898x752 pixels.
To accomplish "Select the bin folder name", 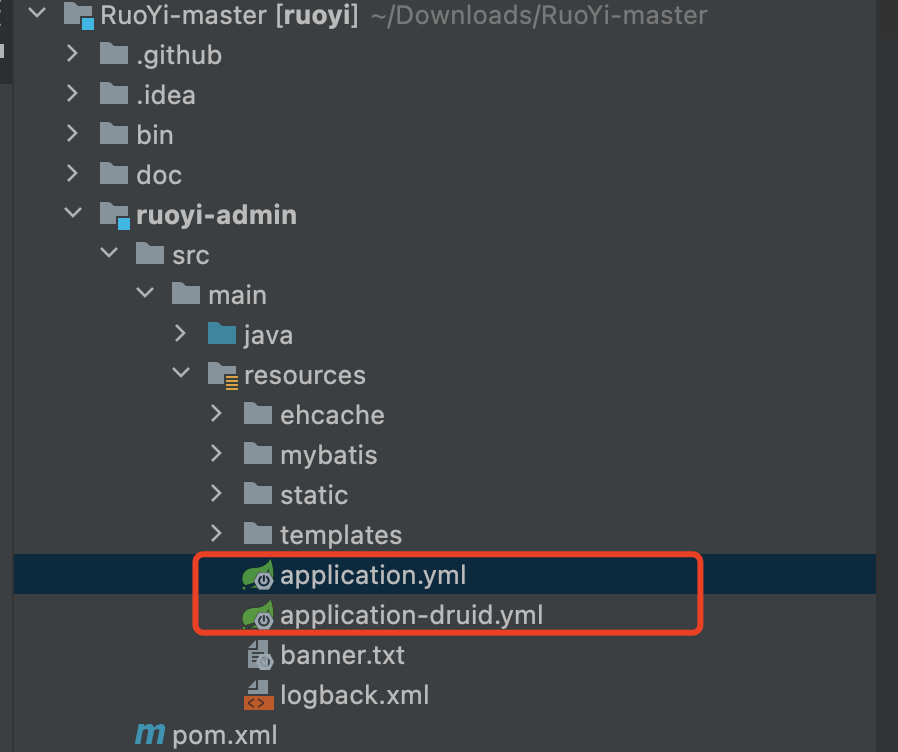I will coord(155,135).
